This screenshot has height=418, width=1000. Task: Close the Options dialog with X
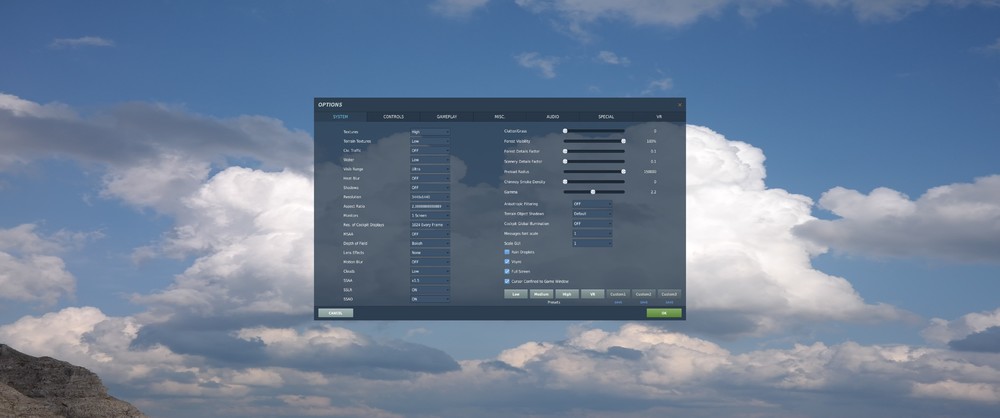tap(680, 105)
